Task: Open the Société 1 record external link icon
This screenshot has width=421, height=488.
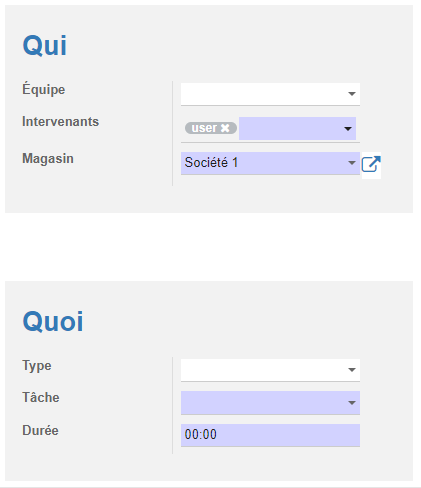Action: coord(371,164)
